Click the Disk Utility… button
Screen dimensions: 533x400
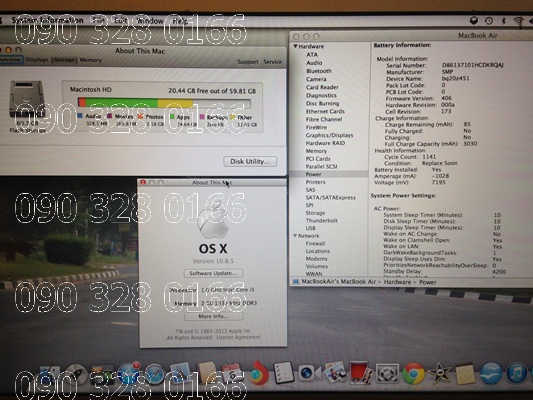(x=250, y=161)
